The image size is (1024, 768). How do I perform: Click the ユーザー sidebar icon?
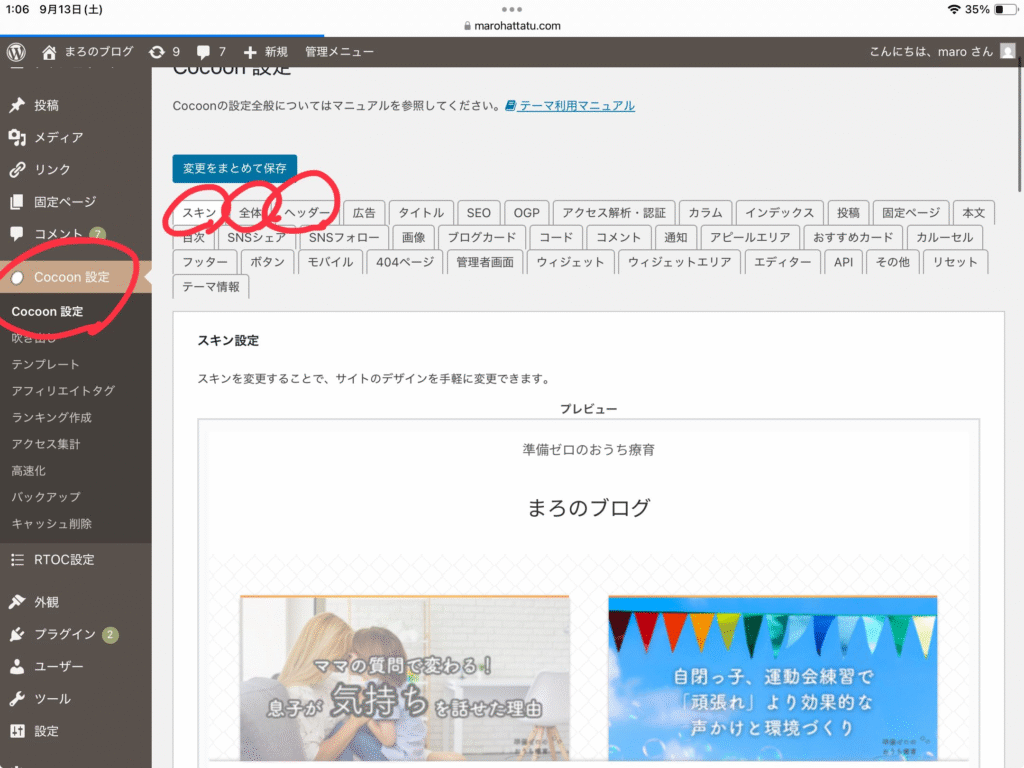point(17,667)
